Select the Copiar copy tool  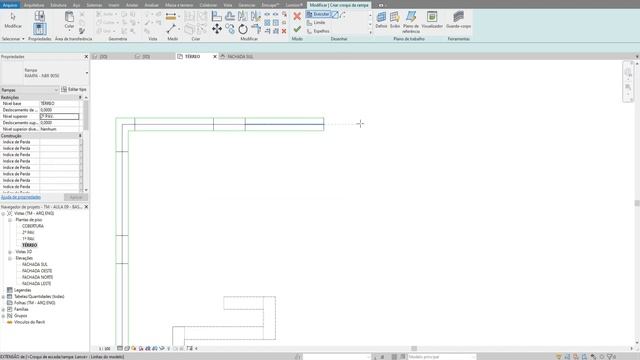click(x=230, y=29)
